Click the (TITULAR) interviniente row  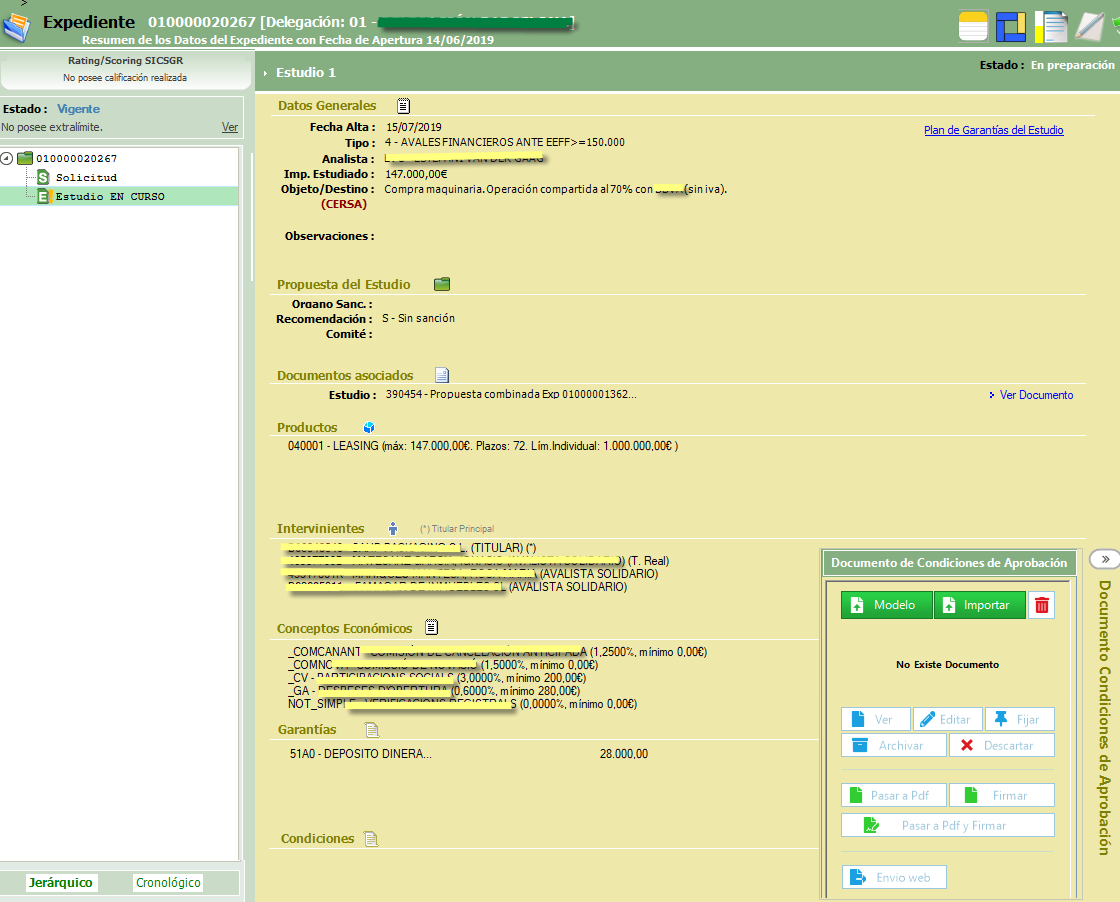pos(408,548)
